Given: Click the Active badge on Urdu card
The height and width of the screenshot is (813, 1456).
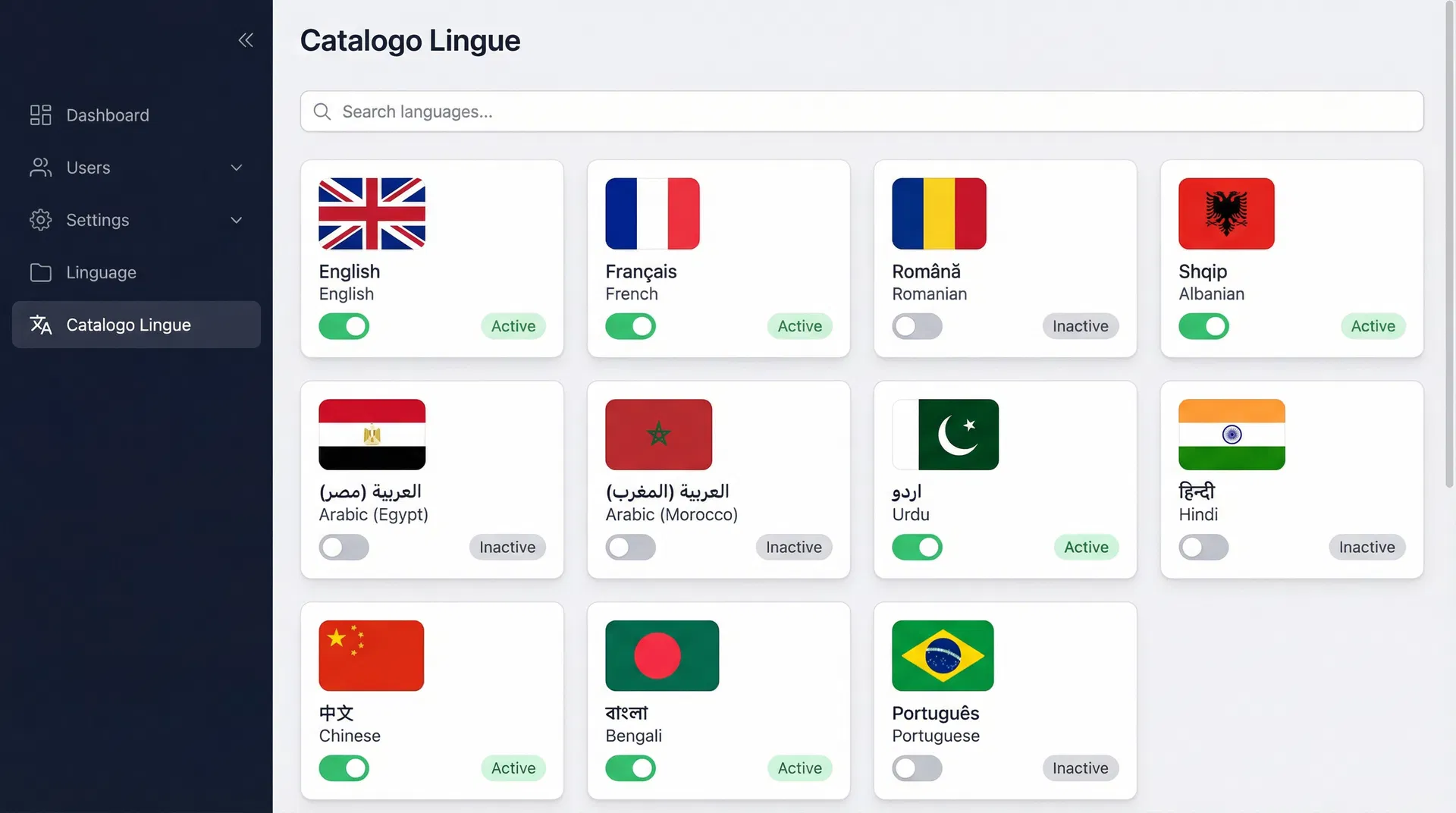Looking at the screenshot, I should pyautogui.click(x=1086, y=547).
